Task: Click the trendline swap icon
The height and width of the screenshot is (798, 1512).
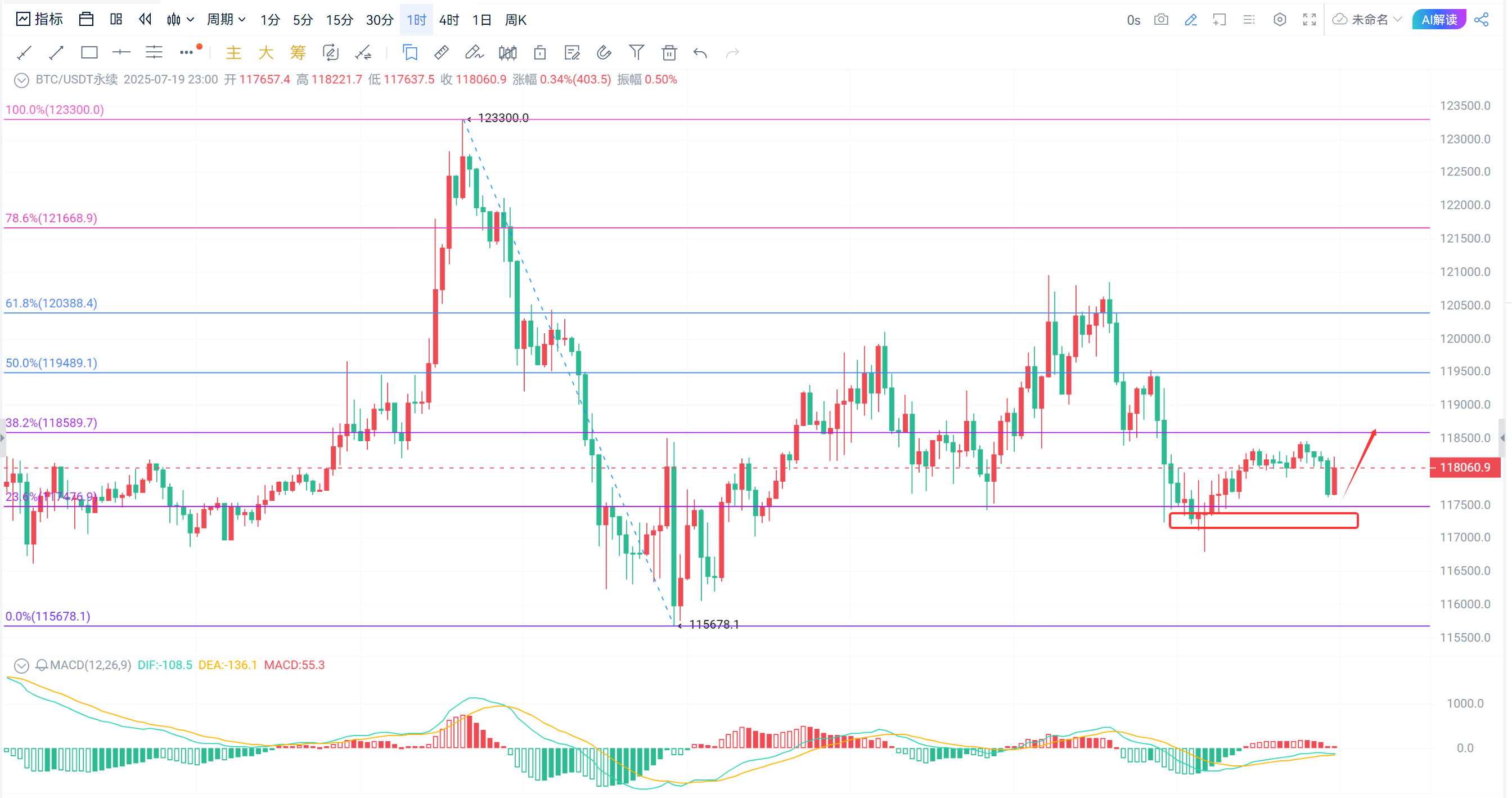Action: click(x=363, y=53)
